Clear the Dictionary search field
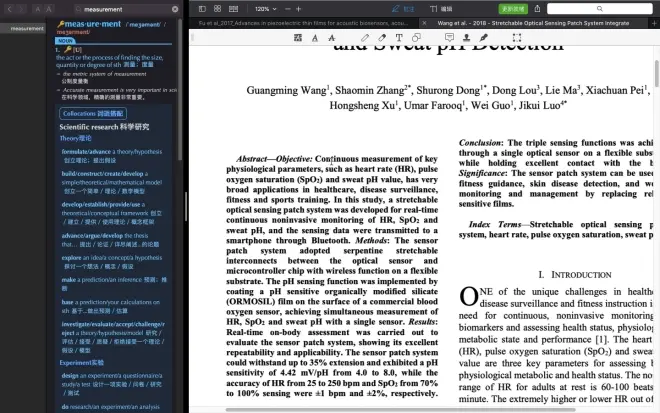This screenshot has width=660, height=413. click(175, 9)
